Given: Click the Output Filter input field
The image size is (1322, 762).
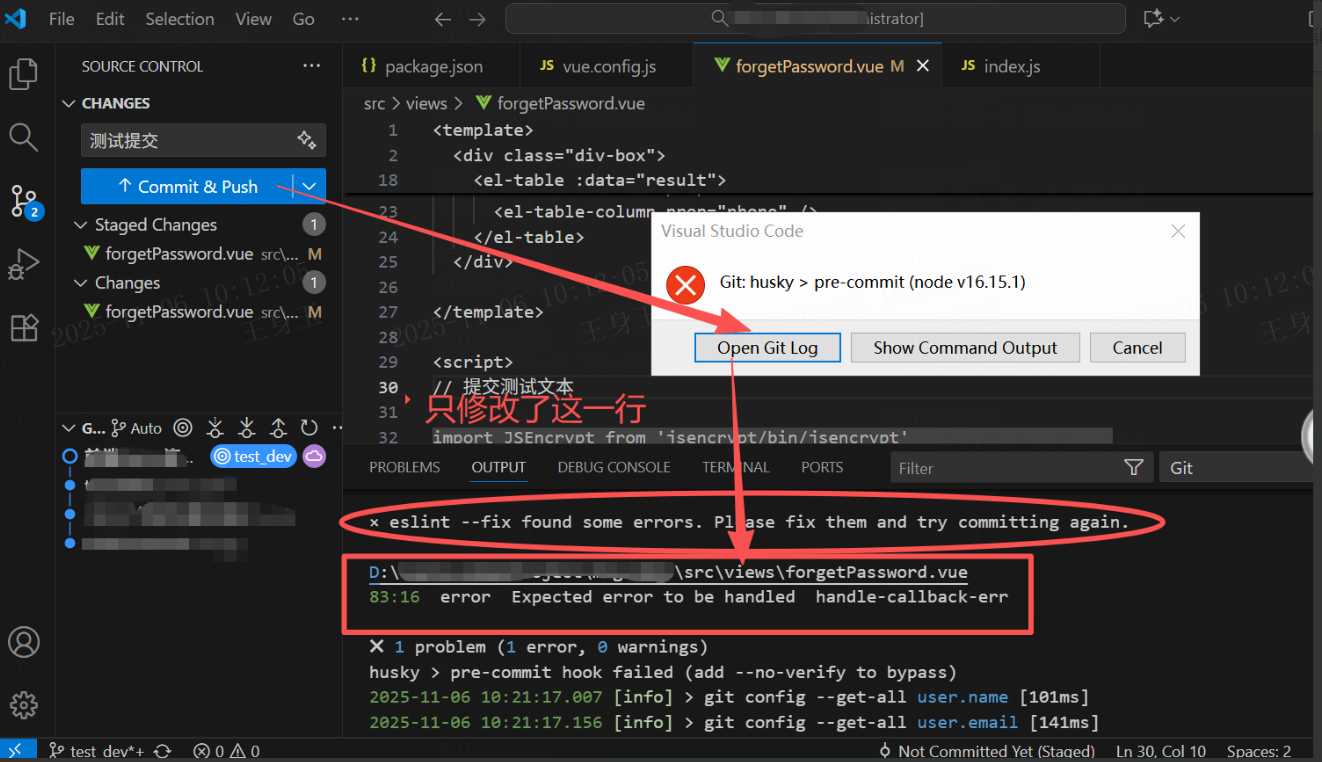Looking at the screenshot, I should point(1005,468).
